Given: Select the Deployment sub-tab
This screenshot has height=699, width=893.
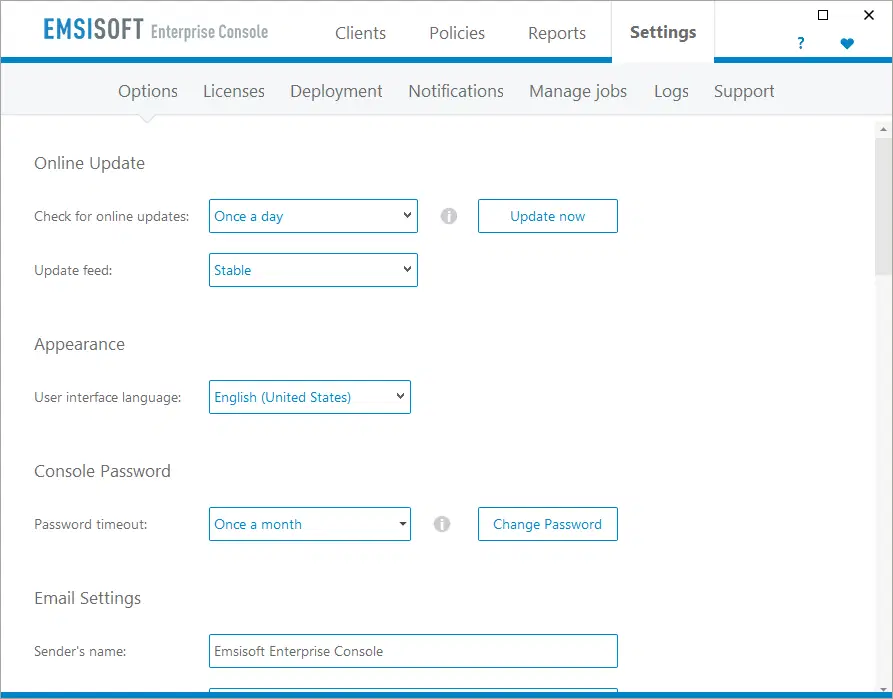Looking at the screenshot, I should [336, 91].
